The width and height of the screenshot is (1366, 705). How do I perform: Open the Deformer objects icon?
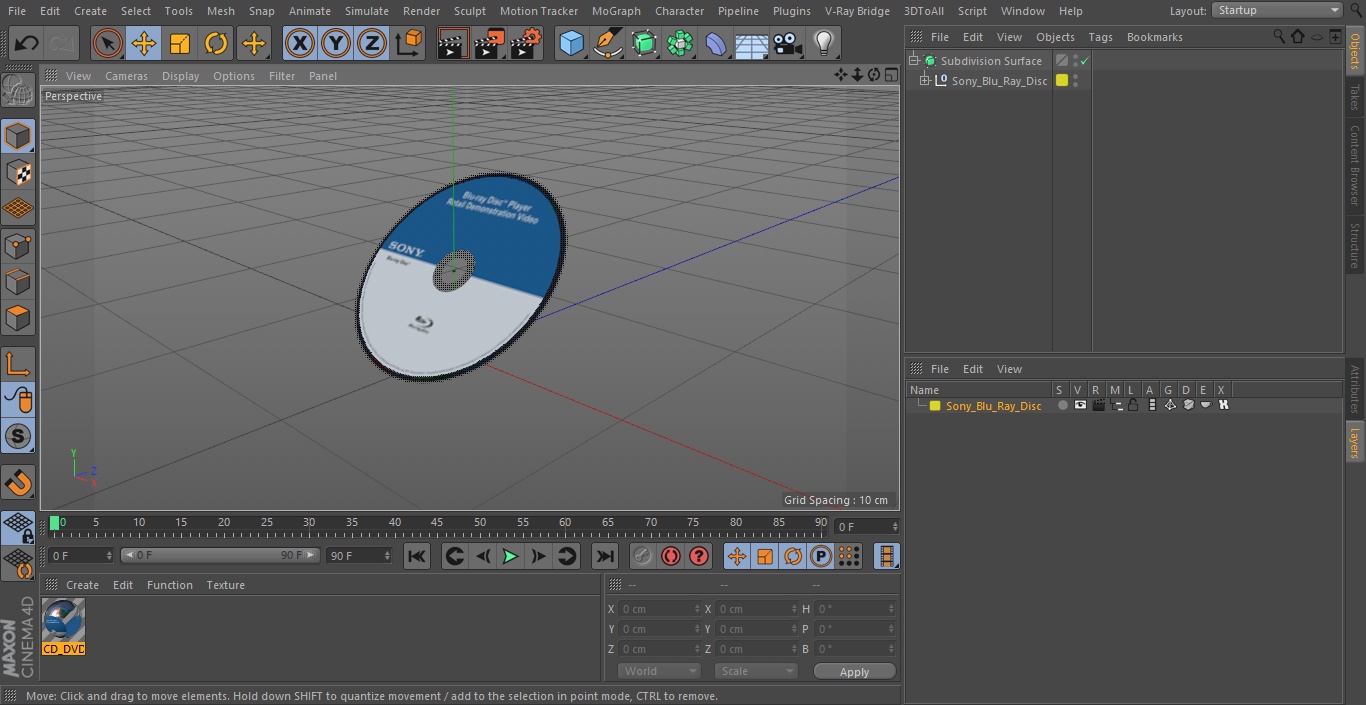[x=716, y=44]
